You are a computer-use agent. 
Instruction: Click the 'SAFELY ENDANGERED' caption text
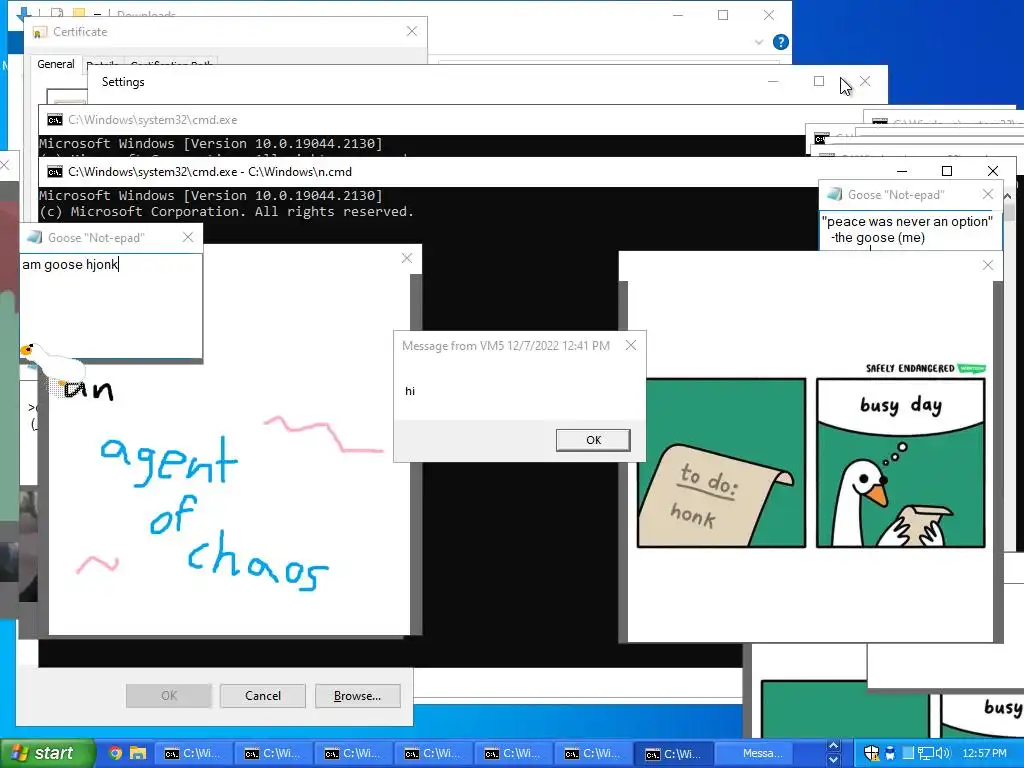(910, 368)
